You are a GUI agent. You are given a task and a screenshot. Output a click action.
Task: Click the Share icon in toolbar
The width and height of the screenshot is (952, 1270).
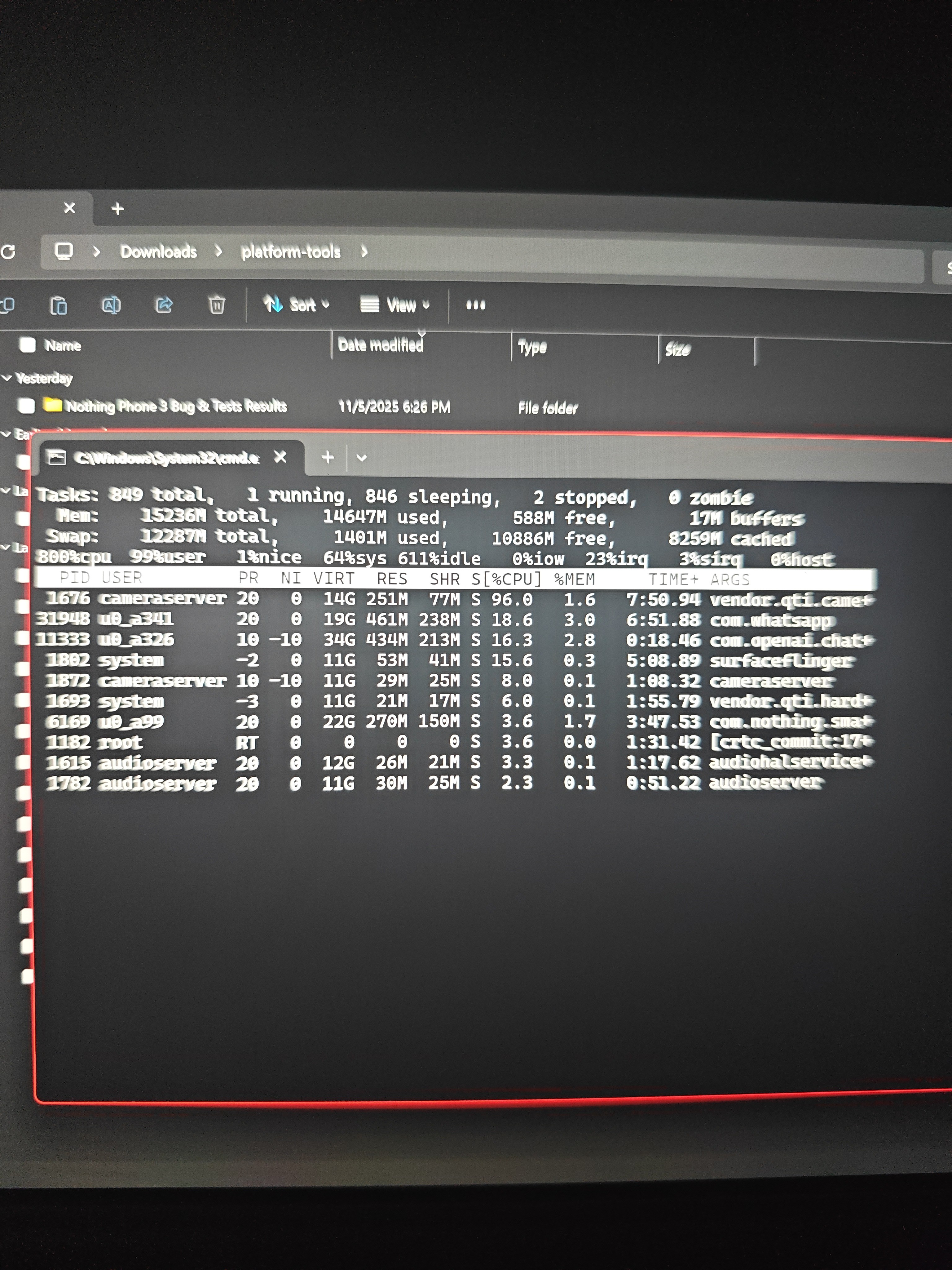click(x=164, y=305)
